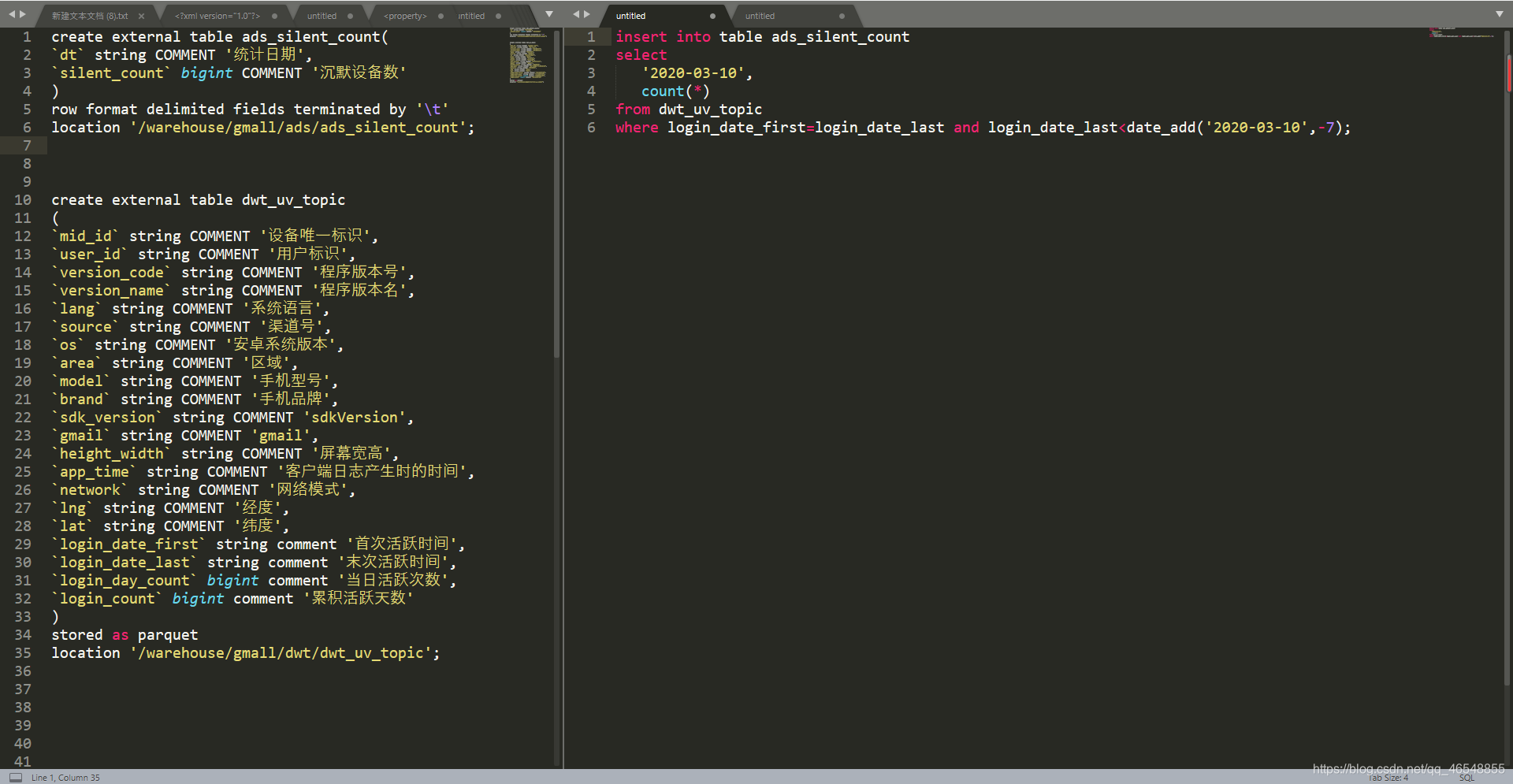Click the unsaved dot on the active right-pane untitled tab

click(712, 16)
